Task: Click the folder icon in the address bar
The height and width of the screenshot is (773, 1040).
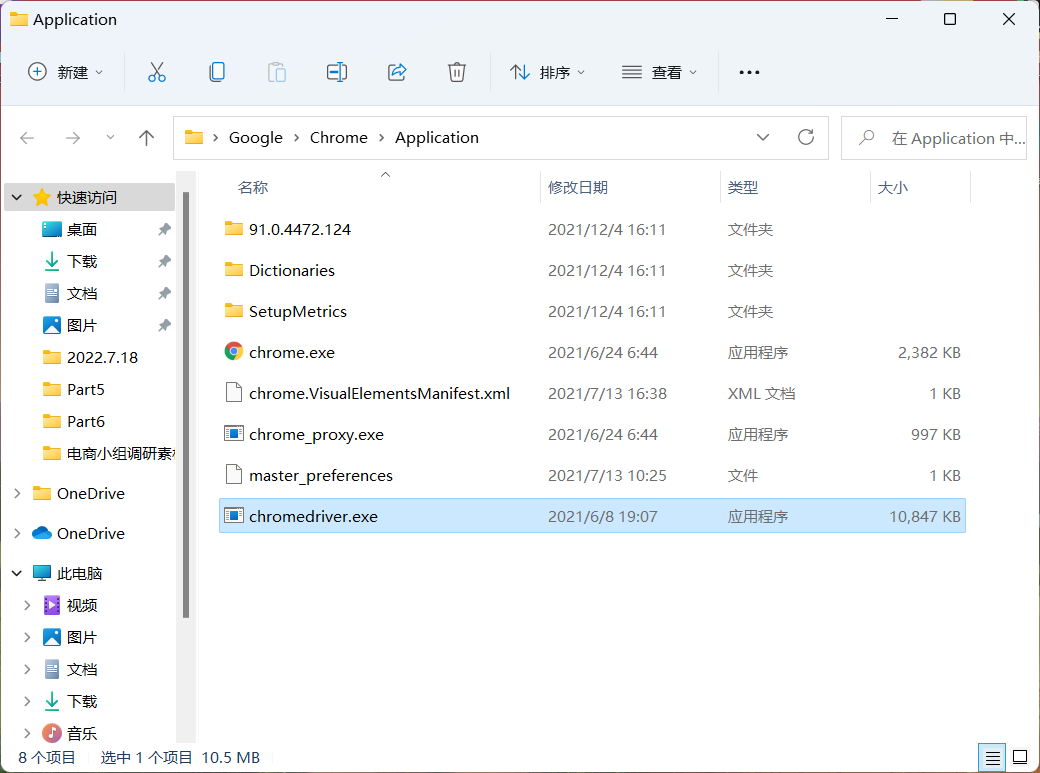Action: pyautogui.click(x=193, y=137)
